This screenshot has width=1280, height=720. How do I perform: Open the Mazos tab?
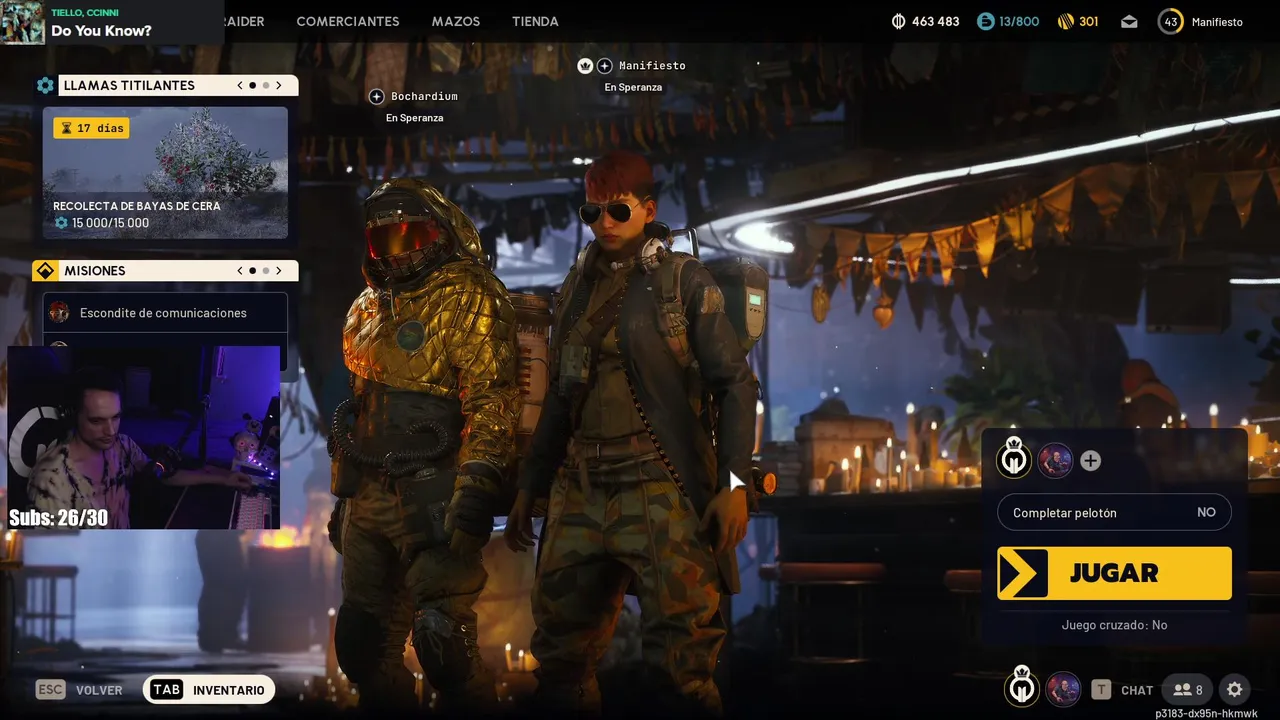coord(456,21)
